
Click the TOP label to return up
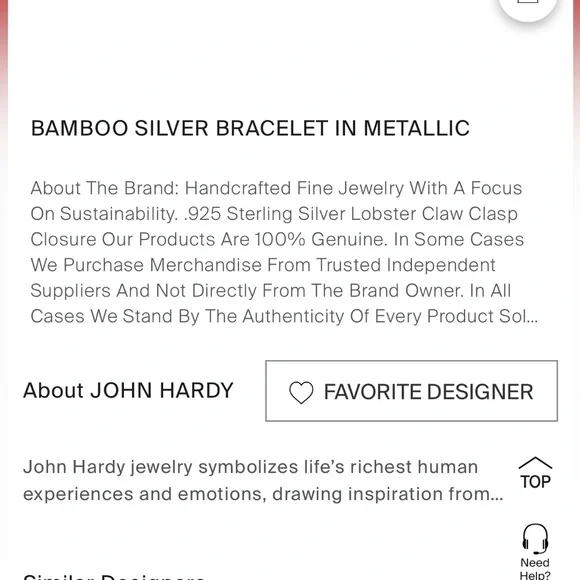[x=535, y=482]
